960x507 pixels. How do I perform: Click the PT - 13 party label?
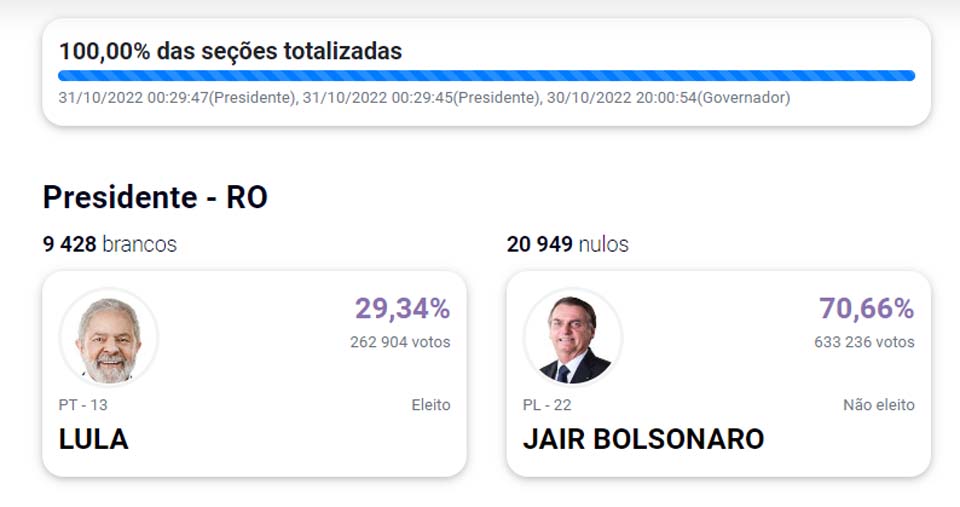(86, 405)
